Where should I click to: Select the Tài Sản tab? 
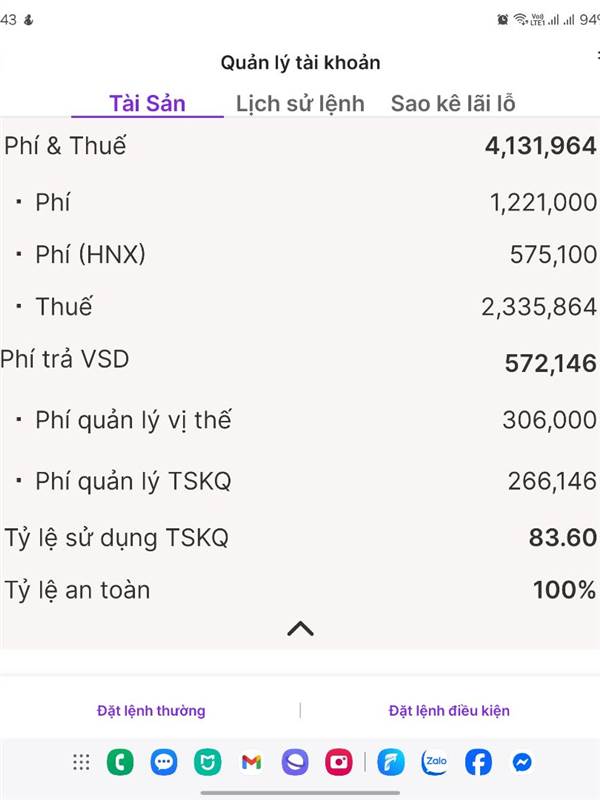[x=147, y=104]
